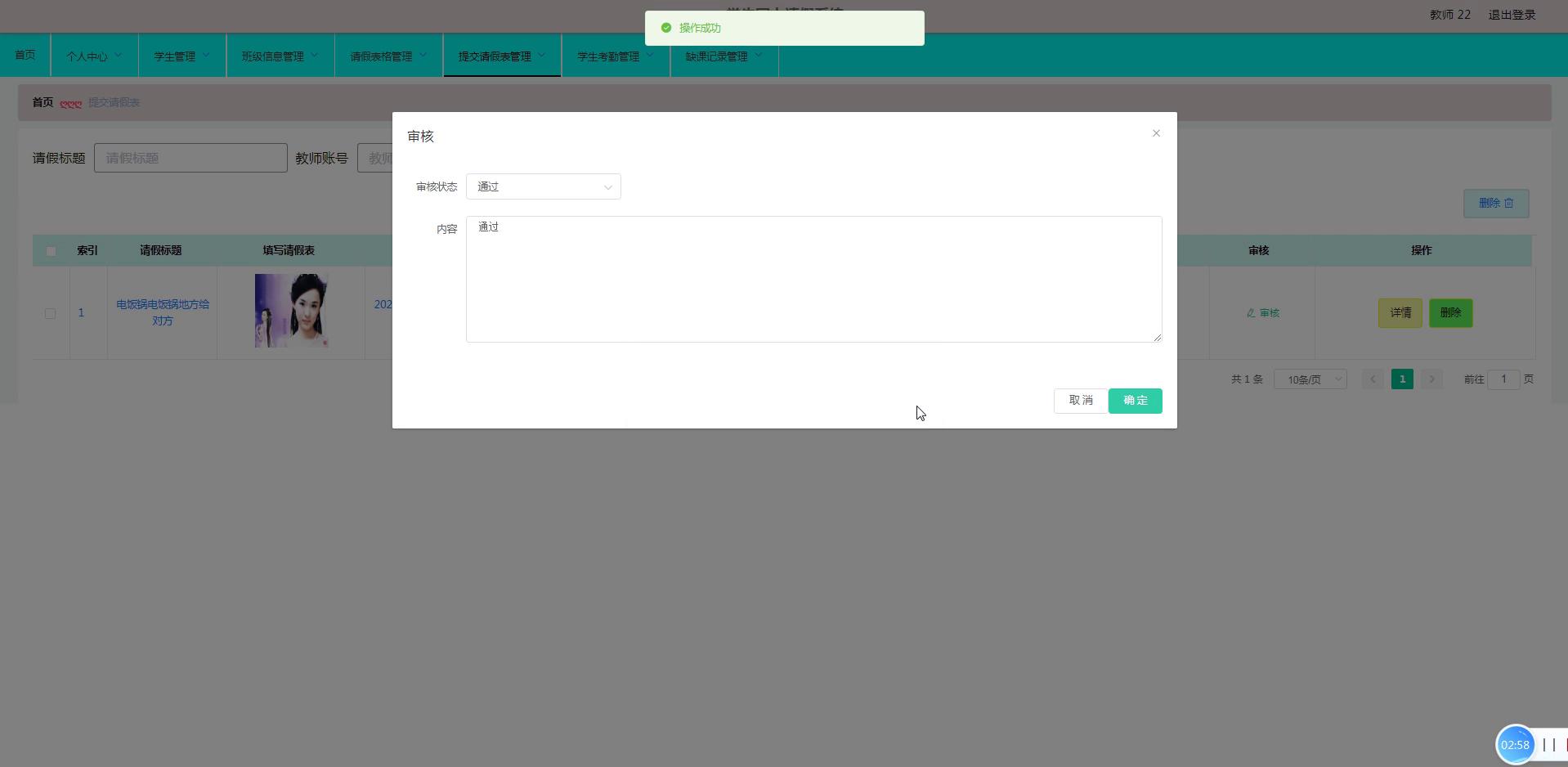
Task: Open 详情 for the leave request
Action: pyautogui.click(x=1400, y=313)
